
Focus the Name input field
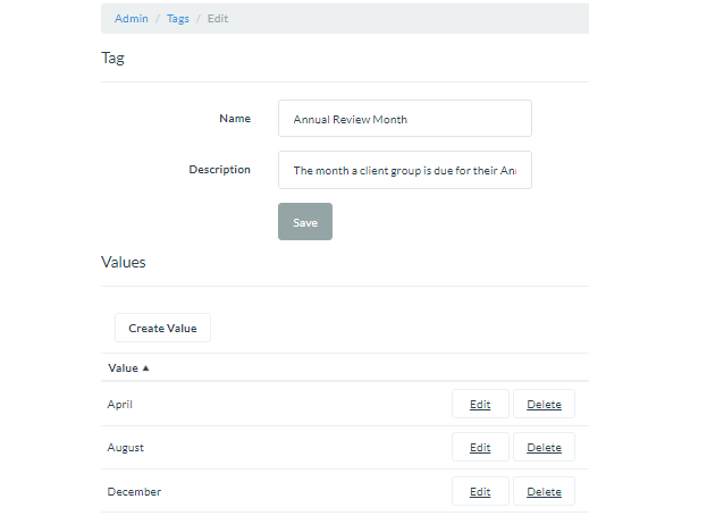tap(404, 118)
